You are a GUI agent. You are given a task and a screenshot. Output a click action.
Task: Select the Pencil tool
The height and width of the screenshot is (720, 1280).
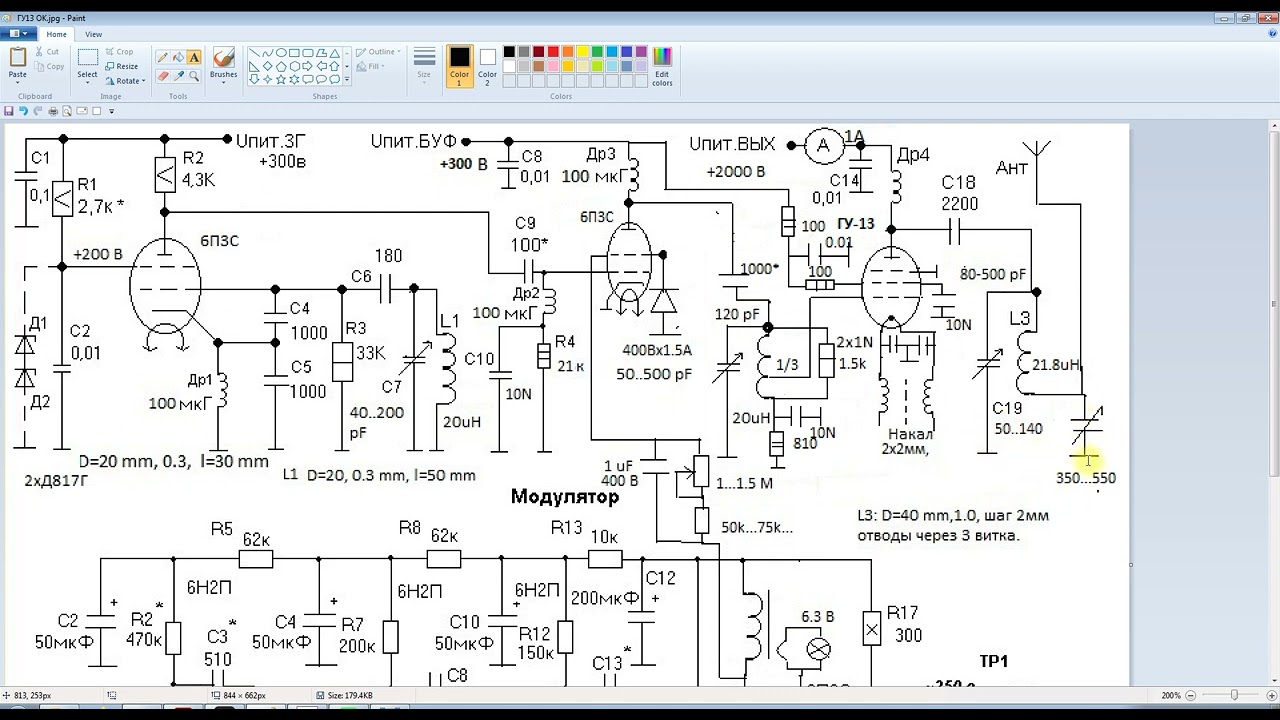coord(162,57)
